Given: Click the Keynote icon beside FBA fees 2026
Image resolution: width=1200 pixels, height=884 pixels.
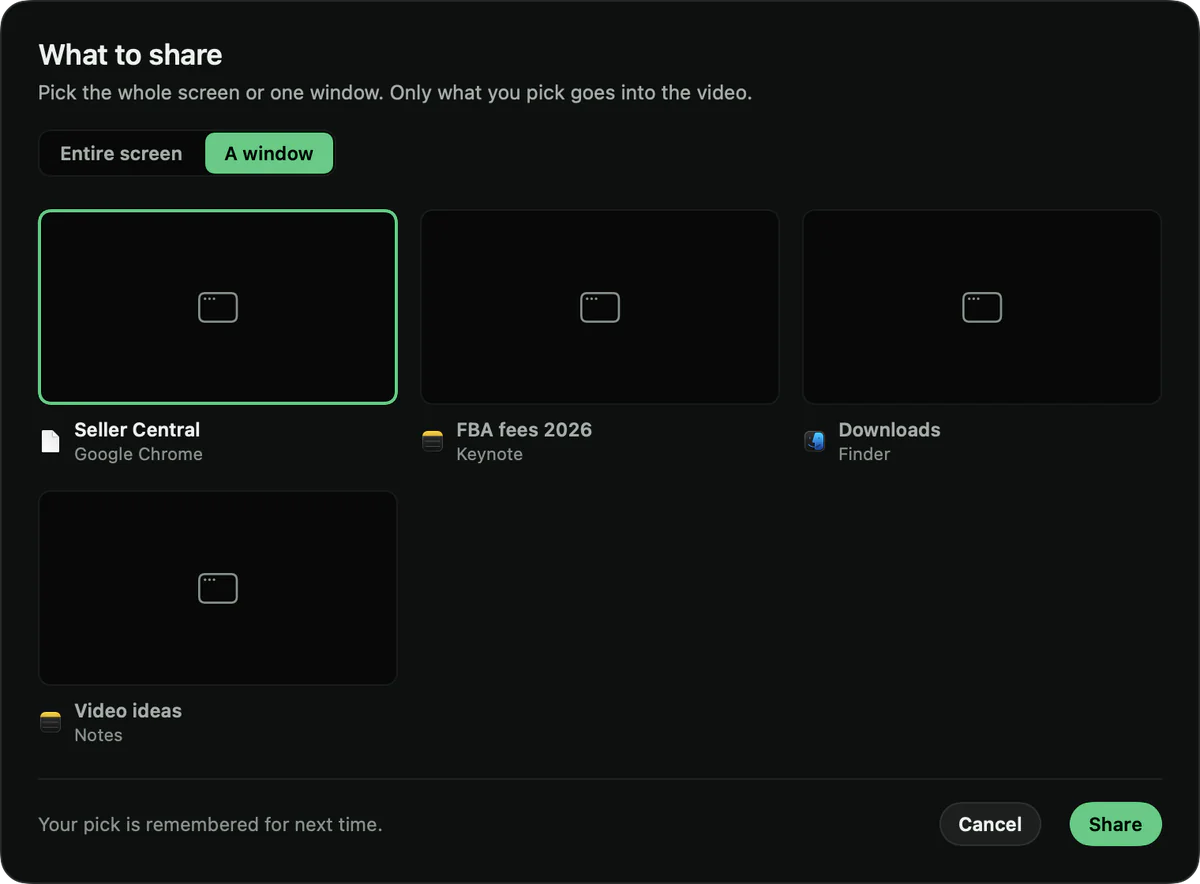Looking at the screenshot, I should (x=432, y=441).
